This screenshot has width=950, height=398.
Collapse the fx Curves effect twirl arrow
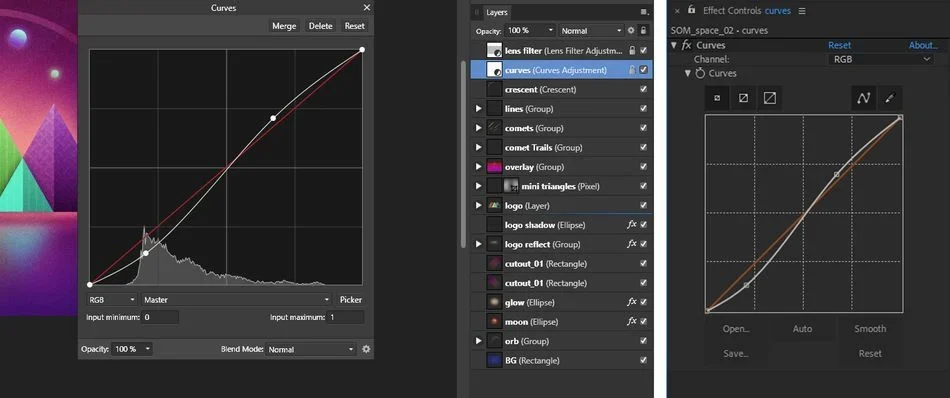674,45
